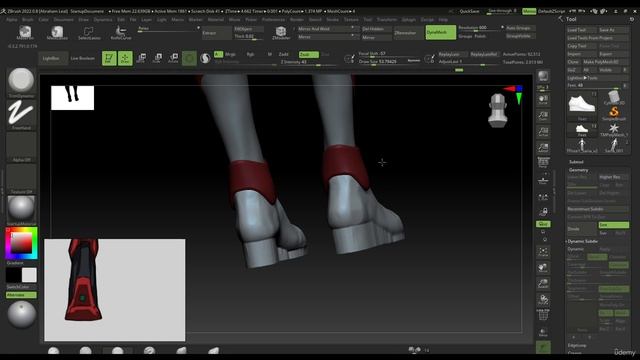Open the Document menu
640x360 pixels.
coord(64,20)
